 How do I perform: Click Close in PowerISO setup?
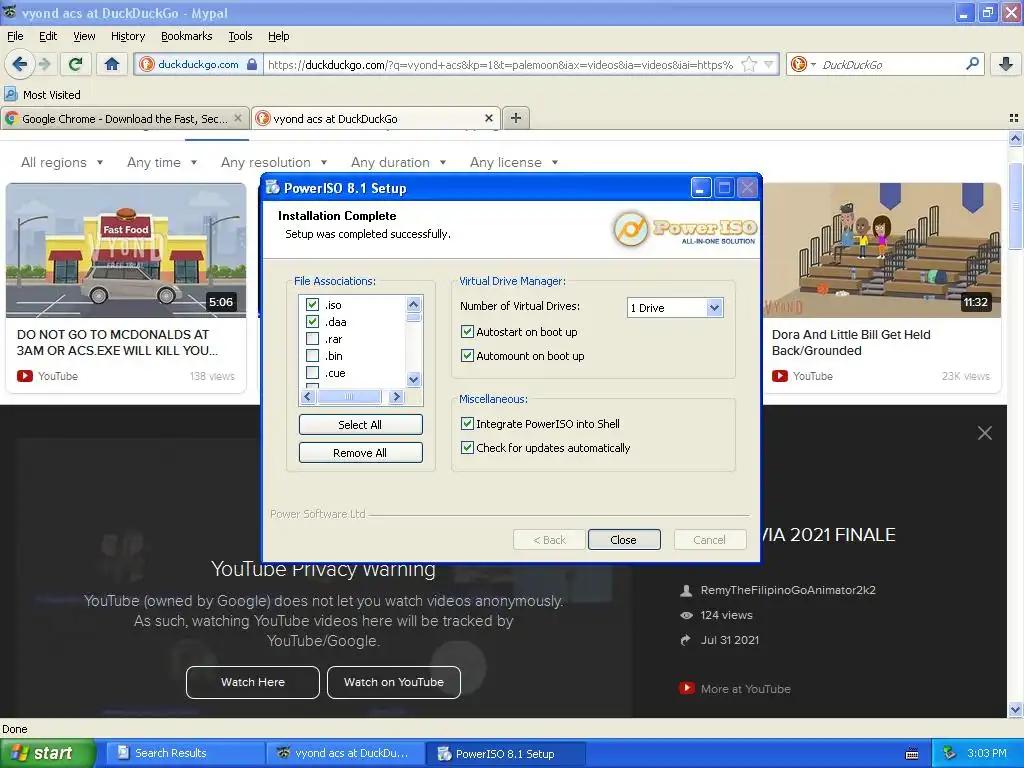coord(624,539)
